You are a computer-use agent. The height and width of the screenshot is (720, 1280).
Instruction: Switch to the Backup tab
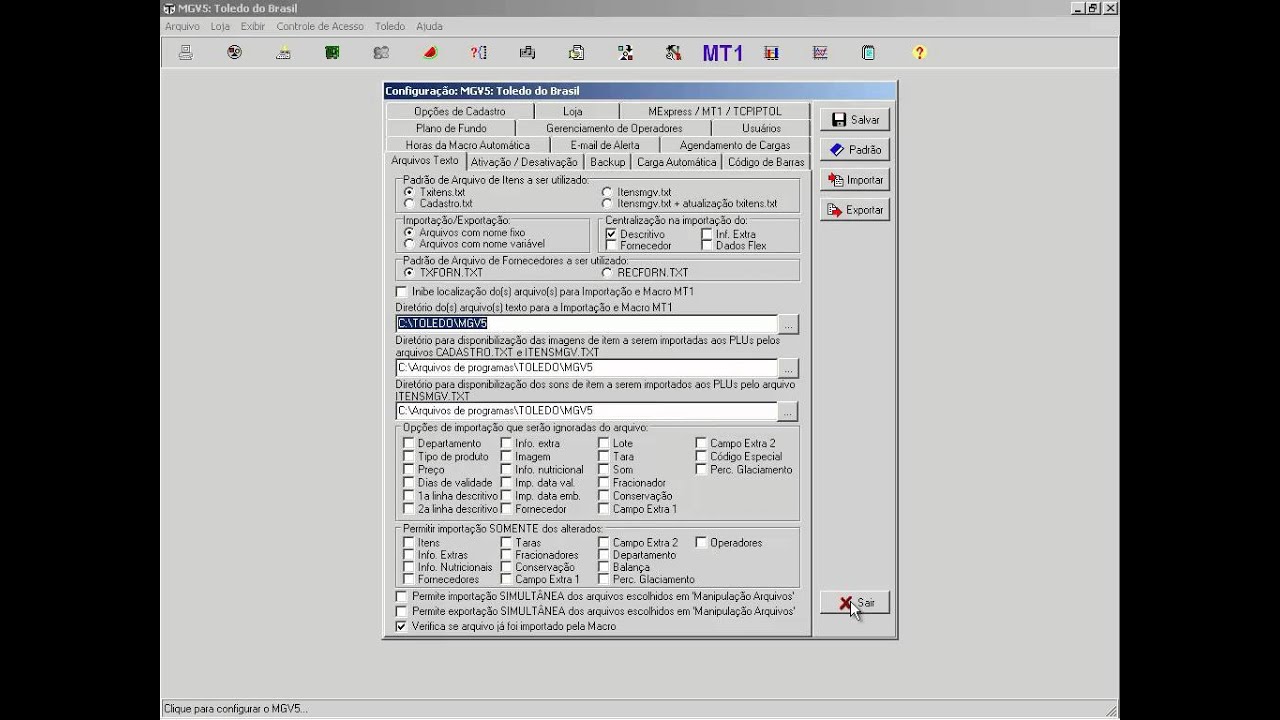(607, 162)
